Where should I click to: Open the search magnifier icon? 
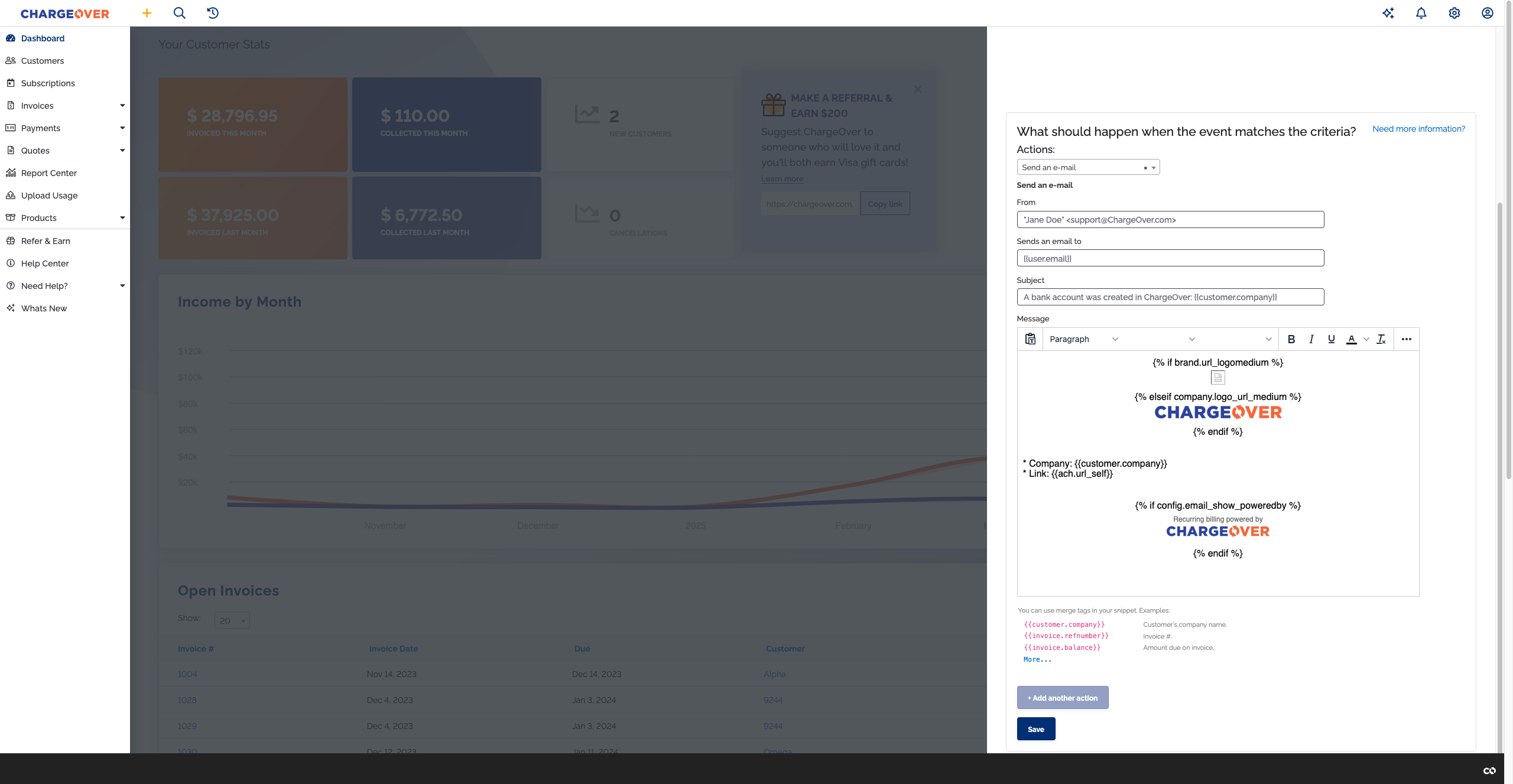[x=180, y=13]
